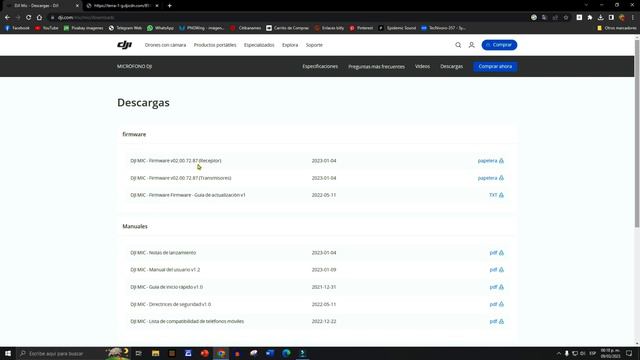The height and width of the screenshot is (360, 640).
Task: Open the site search magnifier icon
Action: [x=458, y=45]
